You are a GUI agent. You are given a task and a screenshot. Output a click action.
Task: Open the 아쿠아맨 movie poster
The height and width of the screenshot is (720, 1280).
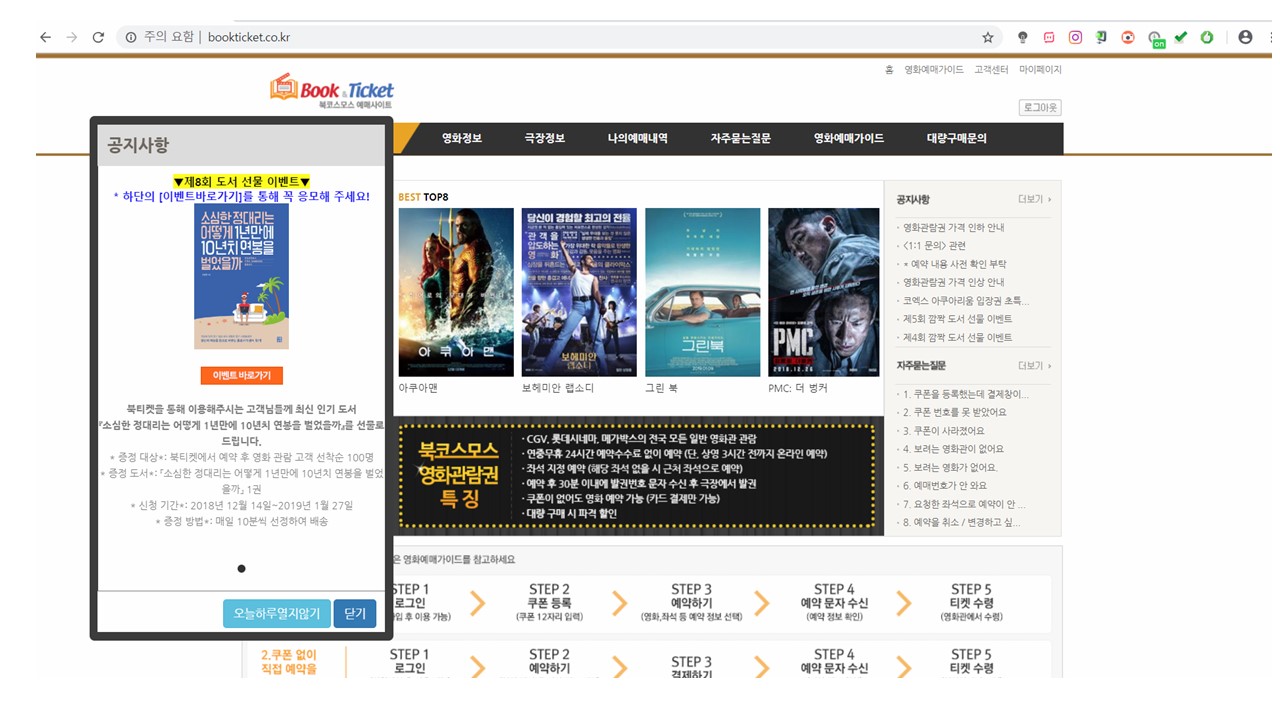tap(456, 292)
